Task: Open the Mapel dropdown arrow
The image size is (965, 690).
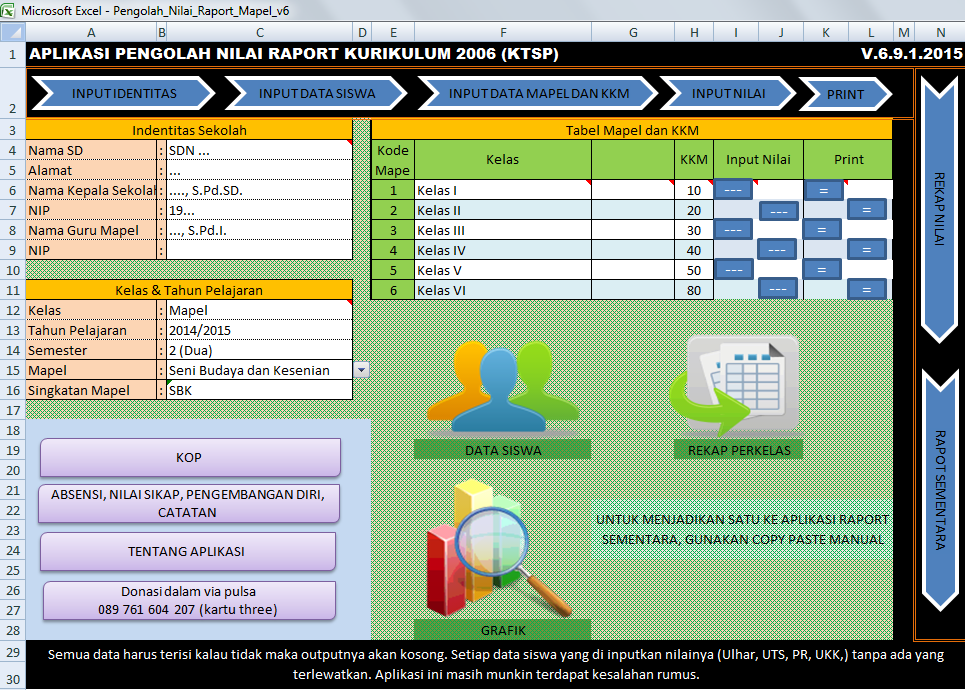Action: point(360,369)
